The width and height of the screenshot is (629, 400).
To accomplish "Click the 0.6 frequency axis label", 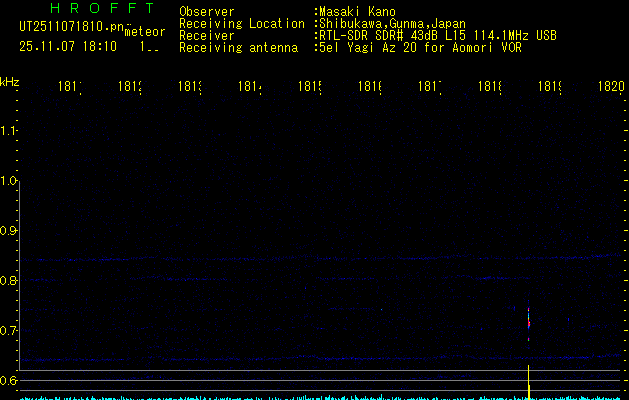I will (10, 381).
